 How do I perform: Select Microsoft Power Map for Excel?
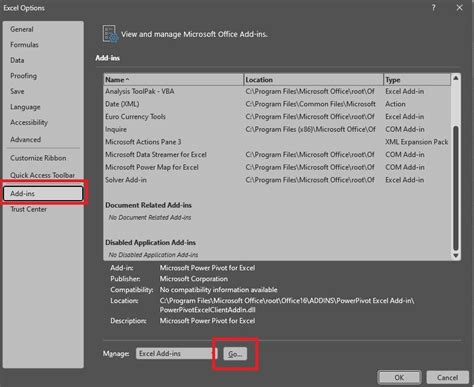tap(277, 167)
